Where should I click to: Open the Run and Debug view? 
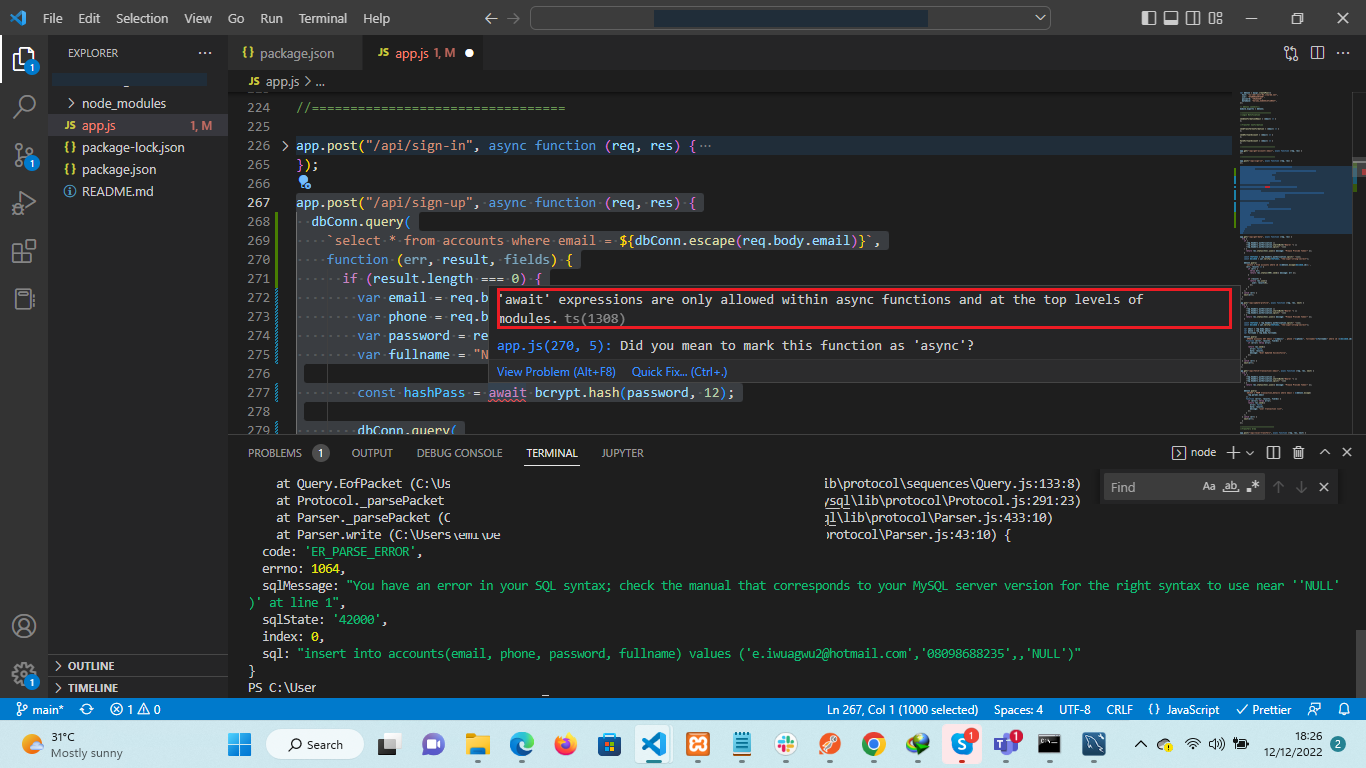click(24, 203)
